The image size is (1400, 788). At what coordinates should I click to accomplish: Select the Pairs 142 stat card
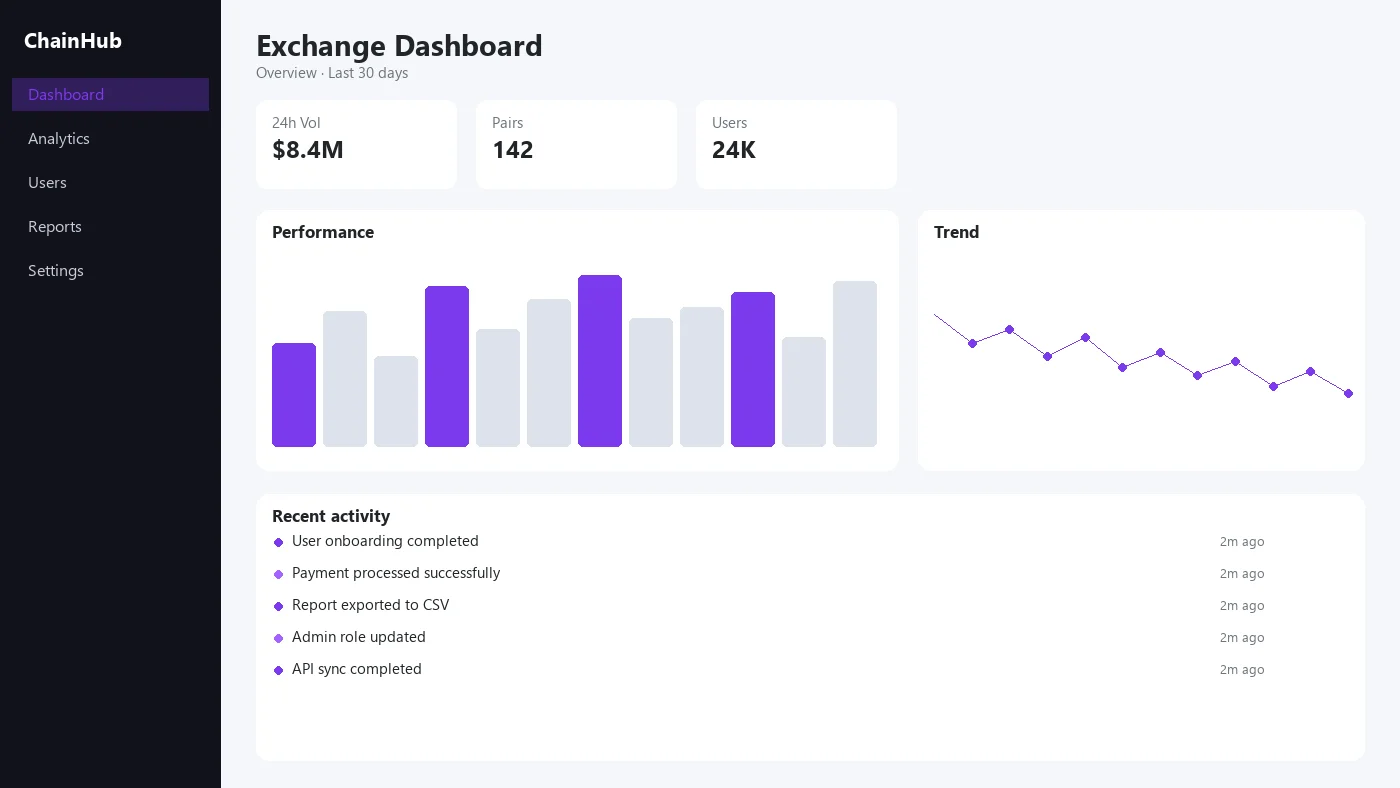pos(576,144)
